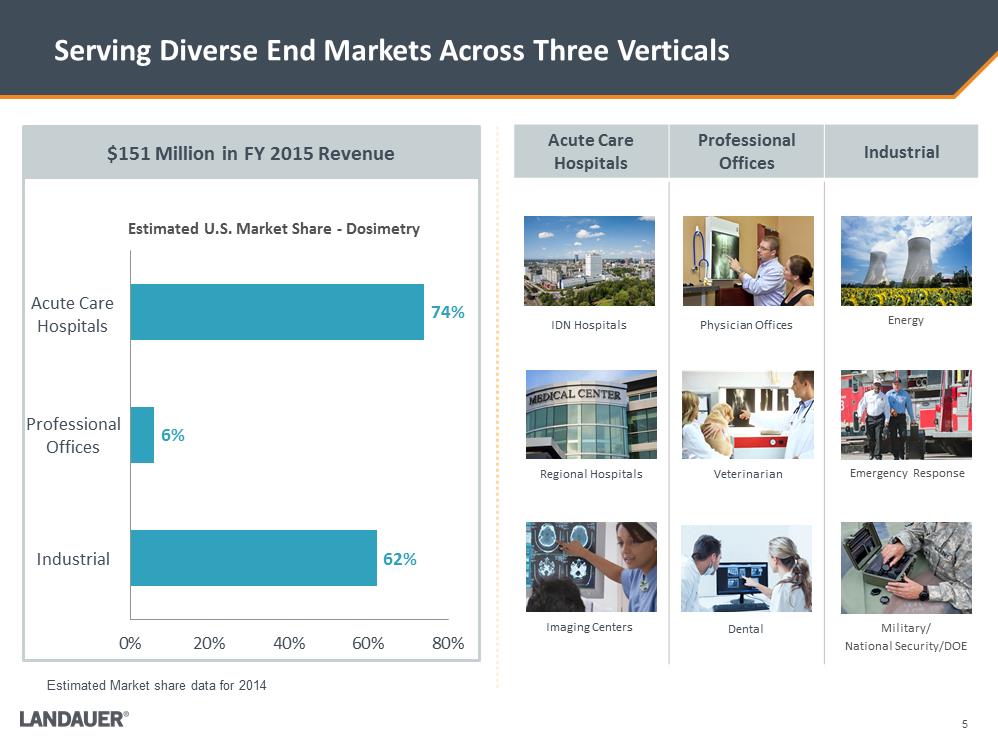Click the slide title Serving Diverse End Markets
The image size is (998, 739).
click(x=391, y=50)
